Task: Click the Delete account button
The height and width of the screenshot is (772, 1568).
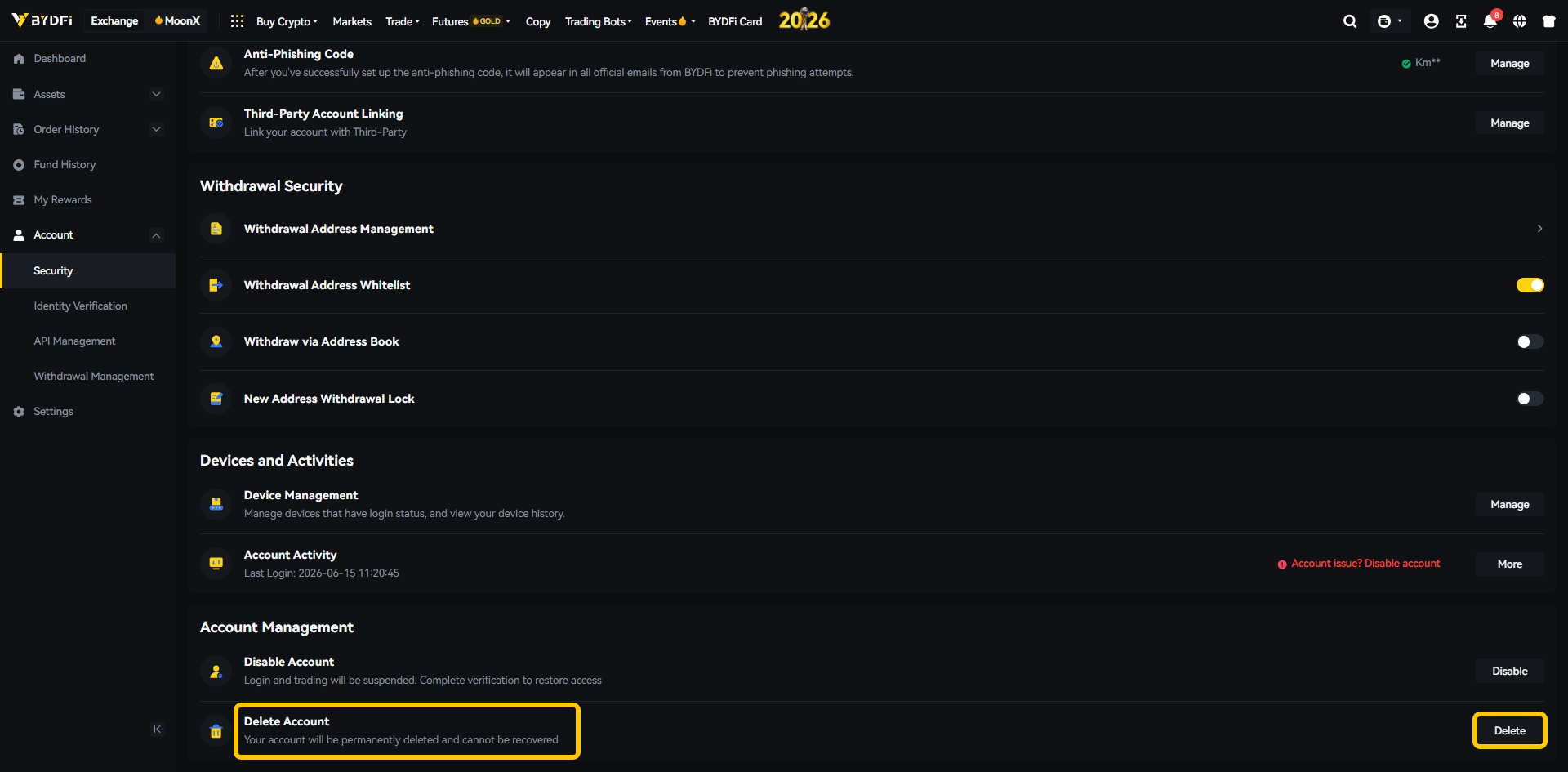Action: tap(1509, 730)
